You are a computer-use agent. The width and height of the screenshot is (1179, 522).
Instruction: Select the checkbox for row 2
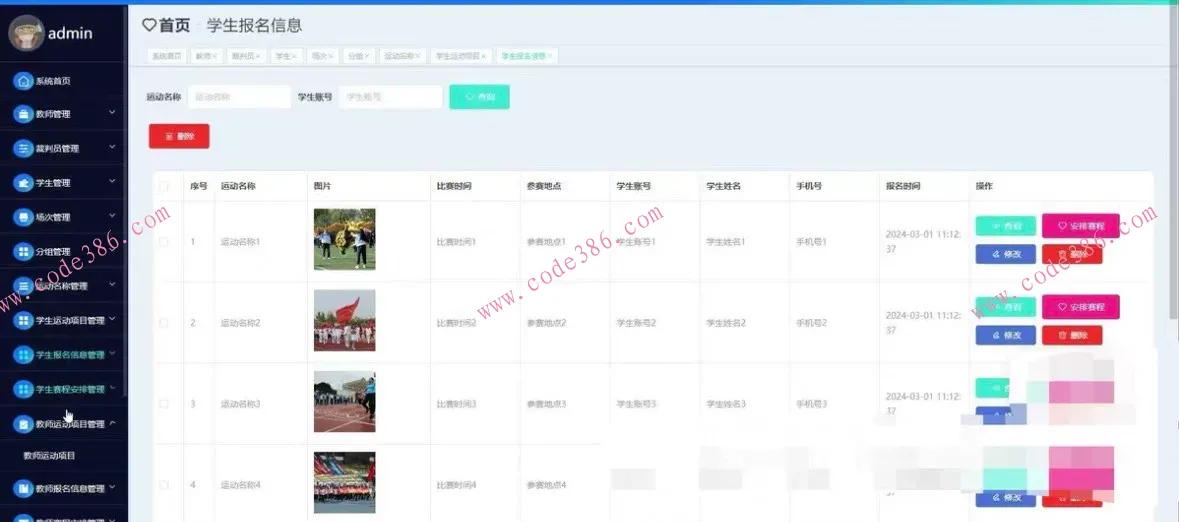164,323
